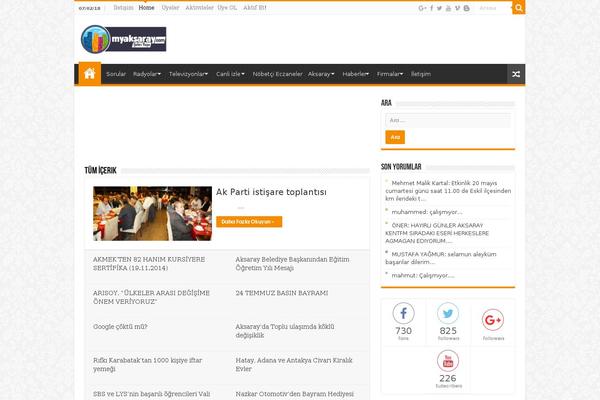
Task: Click the myaksaray.com site logo
Action: tap(124, 39)
